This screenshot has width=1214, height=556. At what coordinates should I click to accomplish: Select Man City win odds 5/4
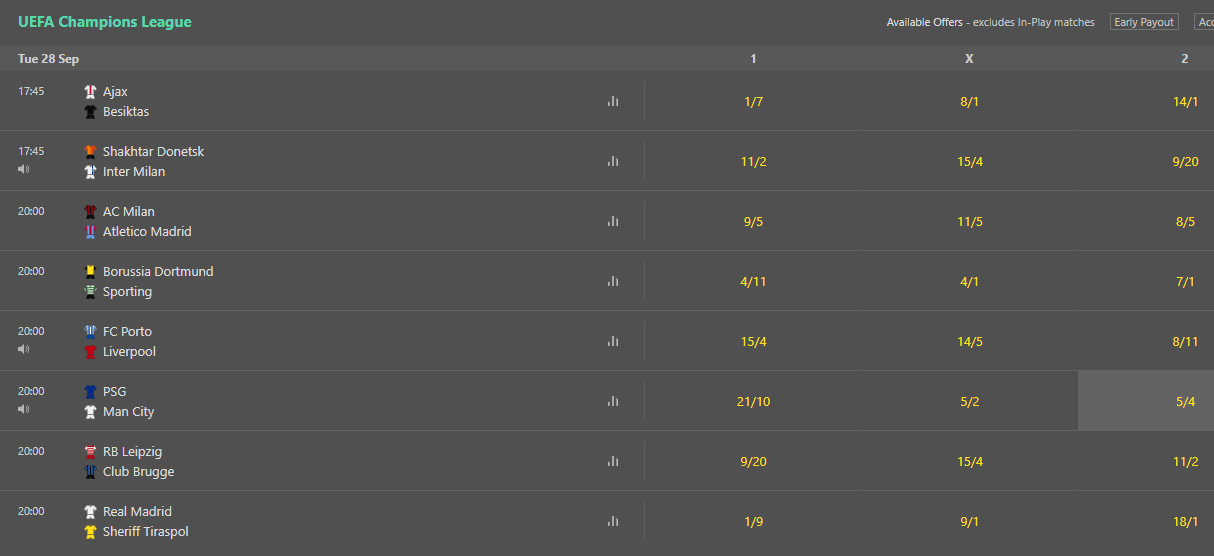tap(1185, 401)
